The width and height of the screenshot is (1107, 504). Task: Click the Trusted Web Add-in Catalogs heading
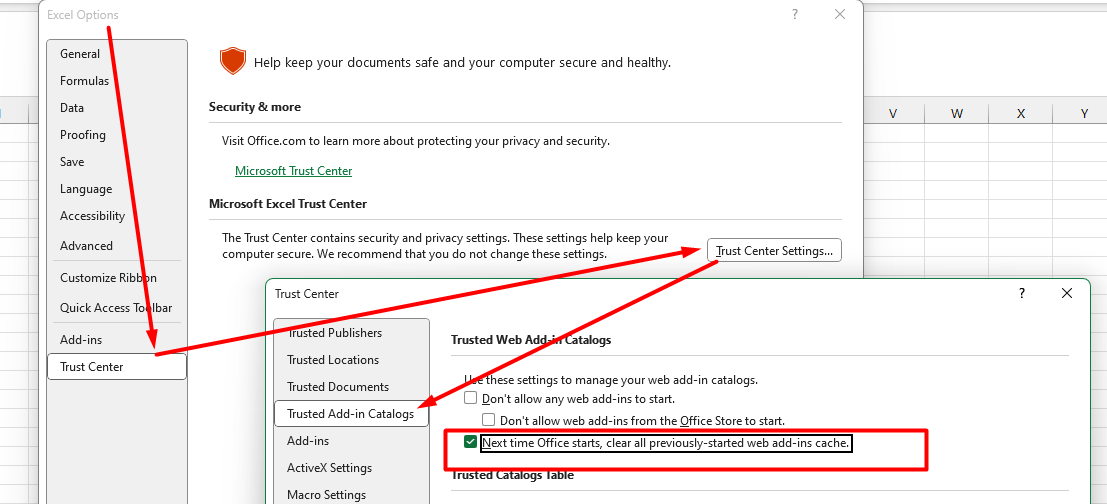click(531, 340)
